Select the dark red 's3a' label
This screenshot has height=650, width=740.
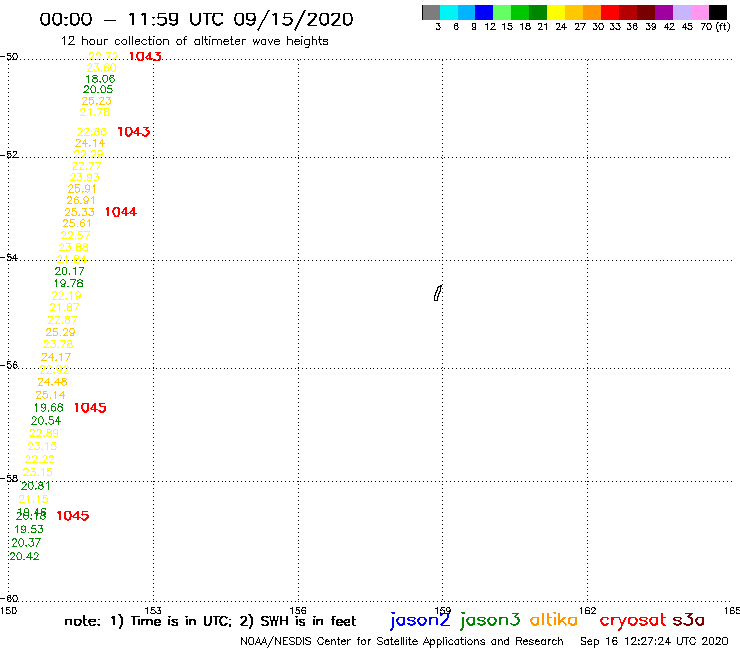coord(689,620)
